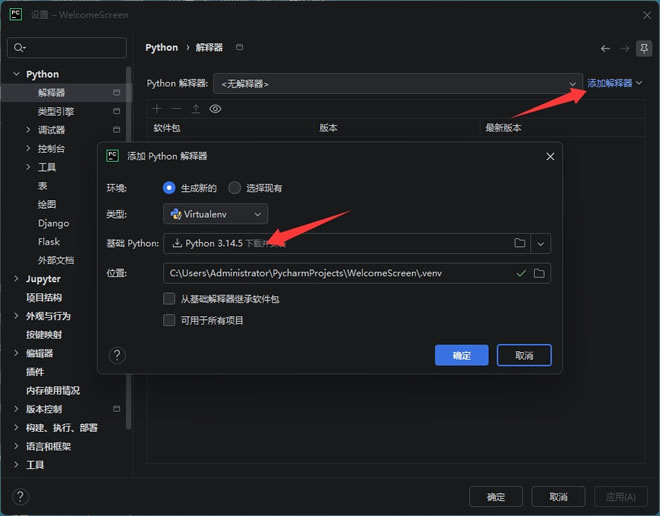Click the settings search input field
The height and width of the screenshot is (516, 660).
[x=67, y=48]
